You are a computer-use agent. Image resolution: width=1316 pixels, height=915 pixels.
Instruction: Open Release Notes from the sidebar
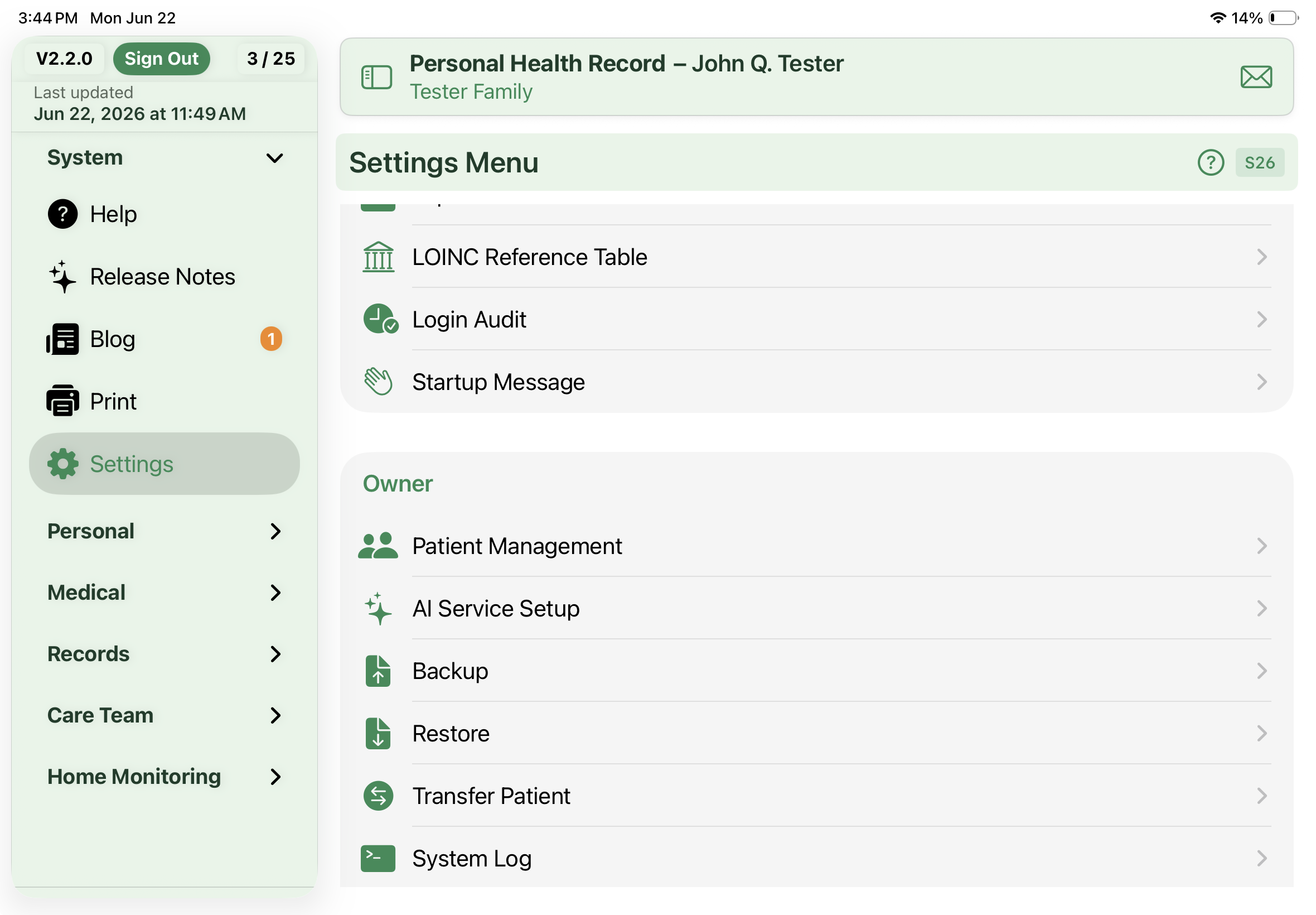click(164, 276)
